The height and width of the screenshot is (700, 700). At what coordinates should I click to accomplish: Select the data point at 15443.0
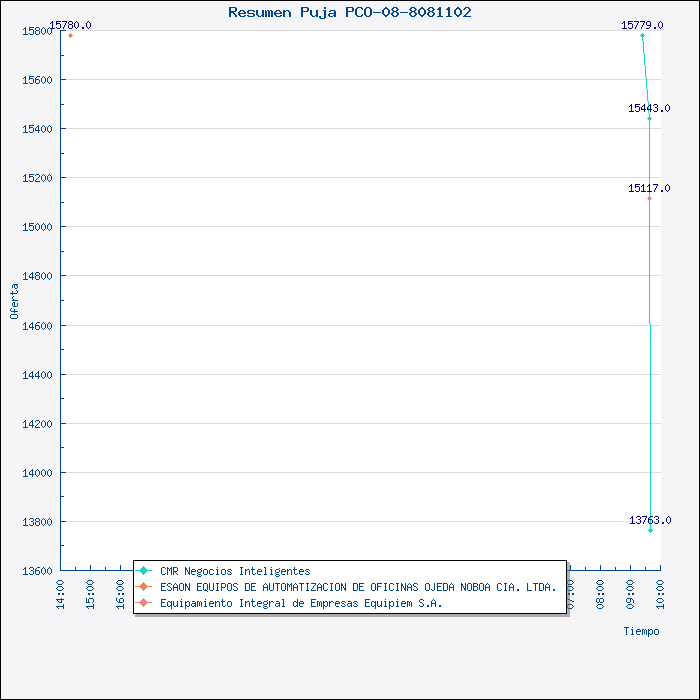tap(649, 118)
